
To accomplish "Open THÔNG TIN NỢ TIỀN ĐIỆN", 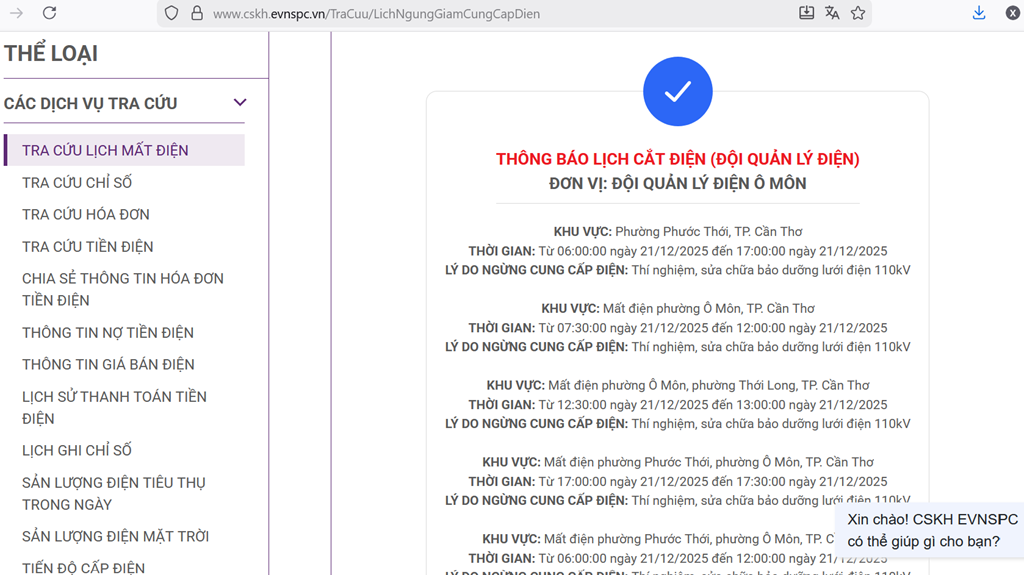I will (108, 333).
